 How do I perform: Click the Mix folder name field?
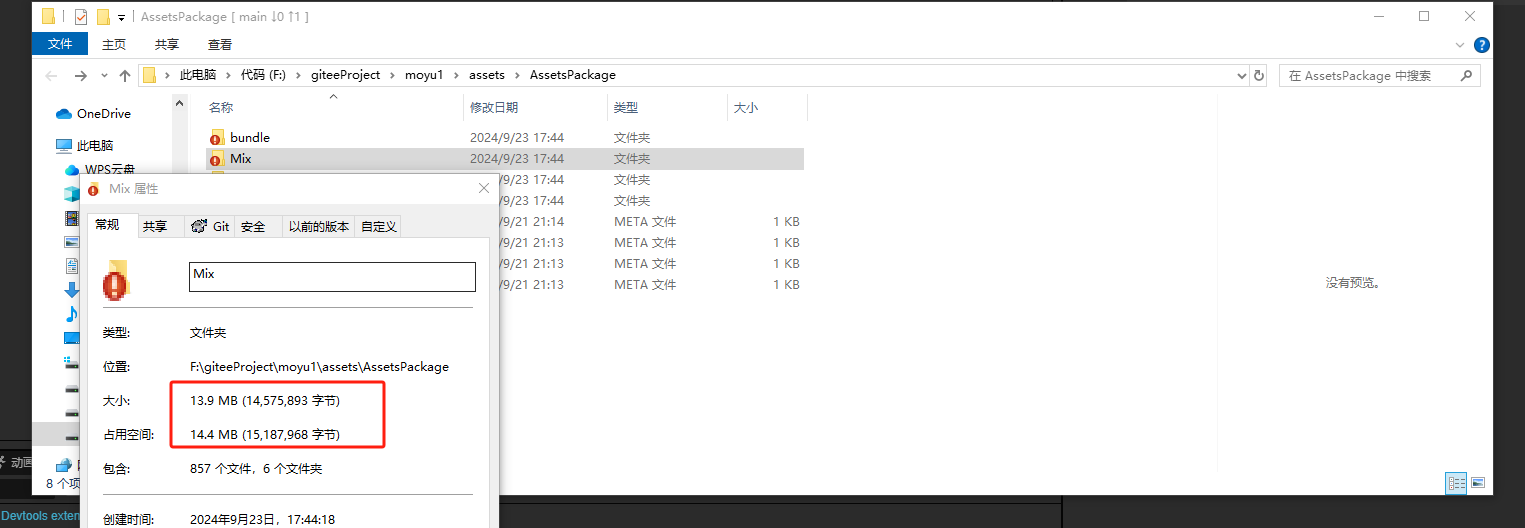tap(332, 277)
